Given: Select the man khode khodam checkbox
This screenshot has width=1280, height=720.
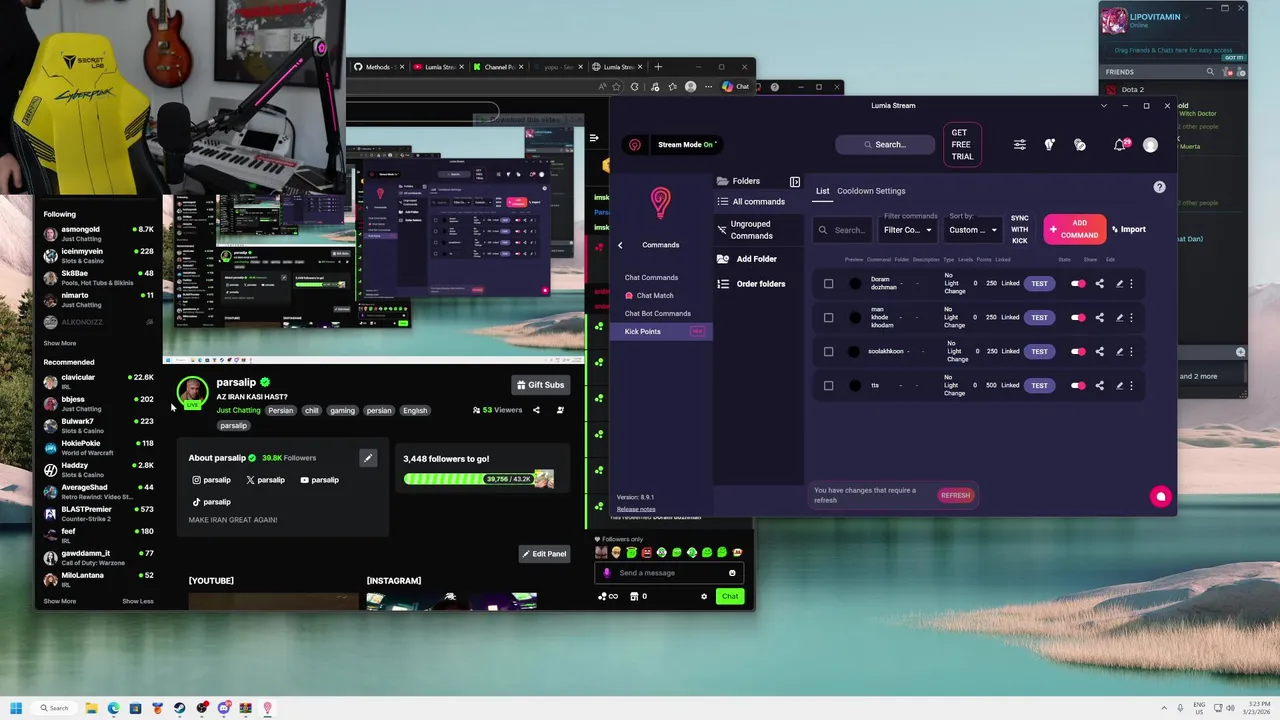Looking at the screenshot, I should click(828, 318).
